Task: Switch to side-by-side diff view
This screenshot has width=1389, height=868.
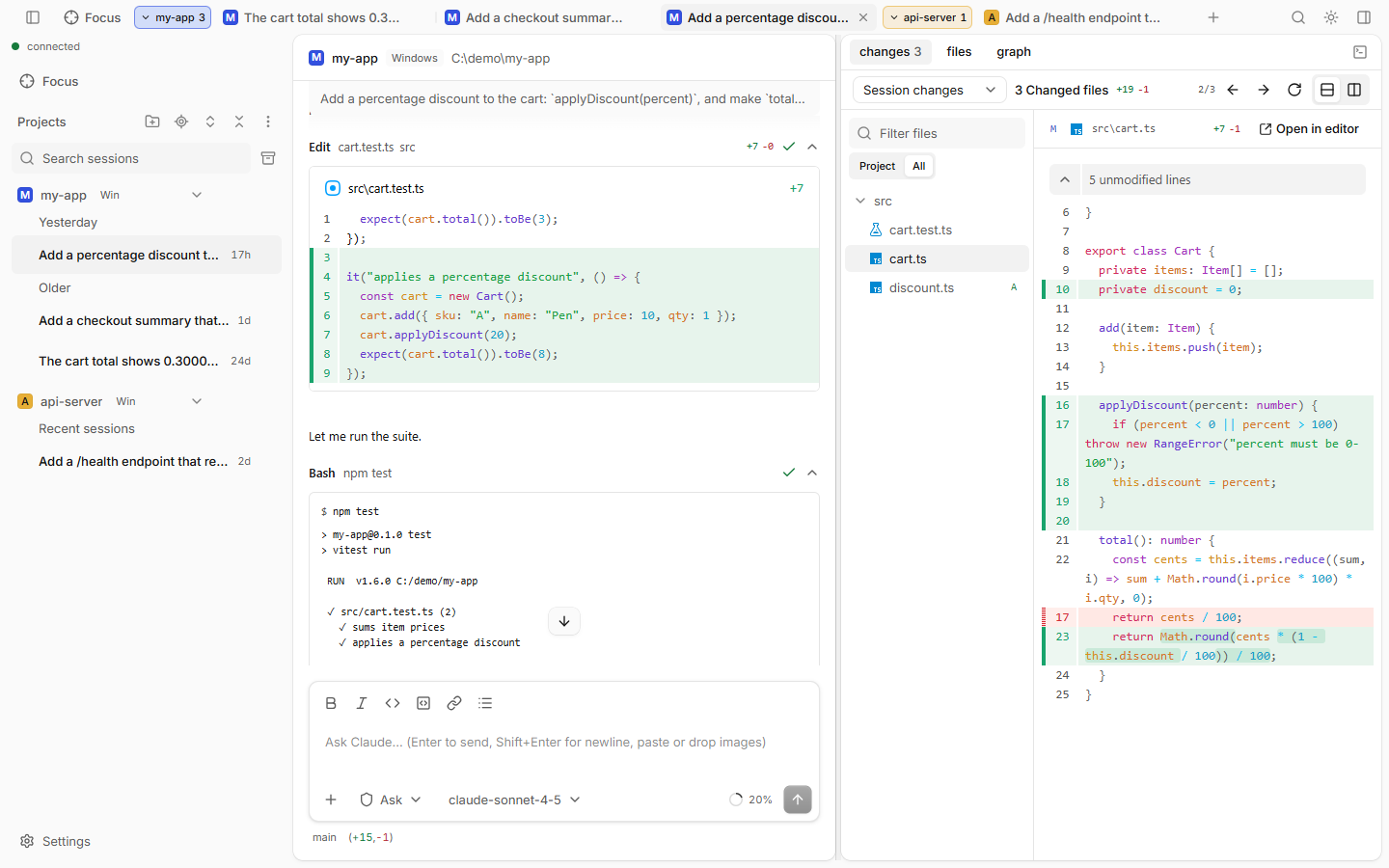Action: click(x=1354, y=90)
